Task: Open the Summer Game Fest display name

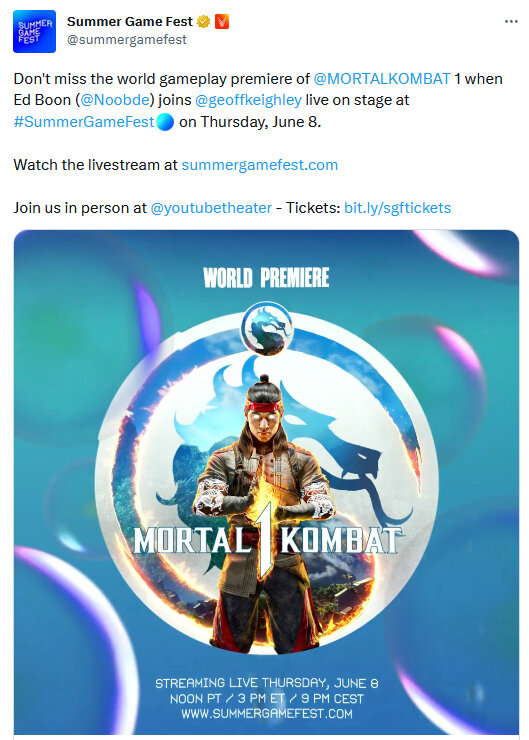Action: click(x=130, y=22)
